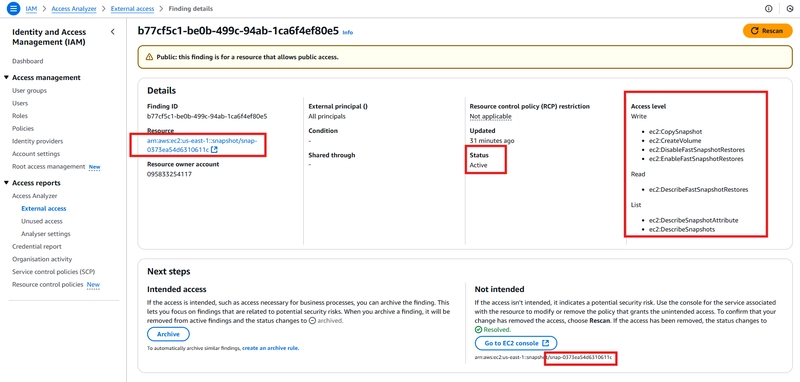
Task: Collapse the IAM sidebar with the chevron
Action: [113, 32]
